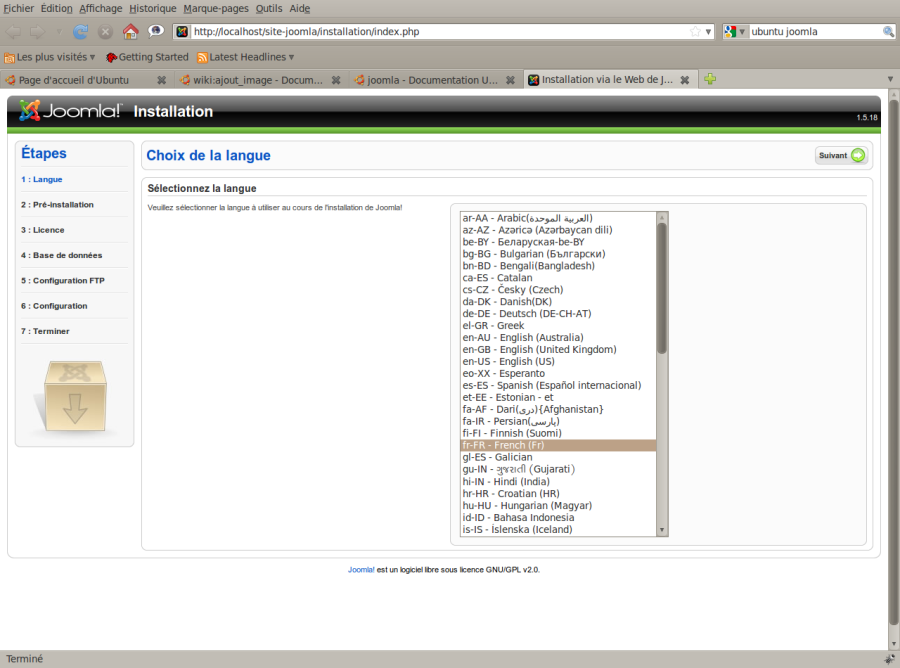Open the address bar history dropdown
Viewport: 900px width, 668px height.
pos(708,32)
